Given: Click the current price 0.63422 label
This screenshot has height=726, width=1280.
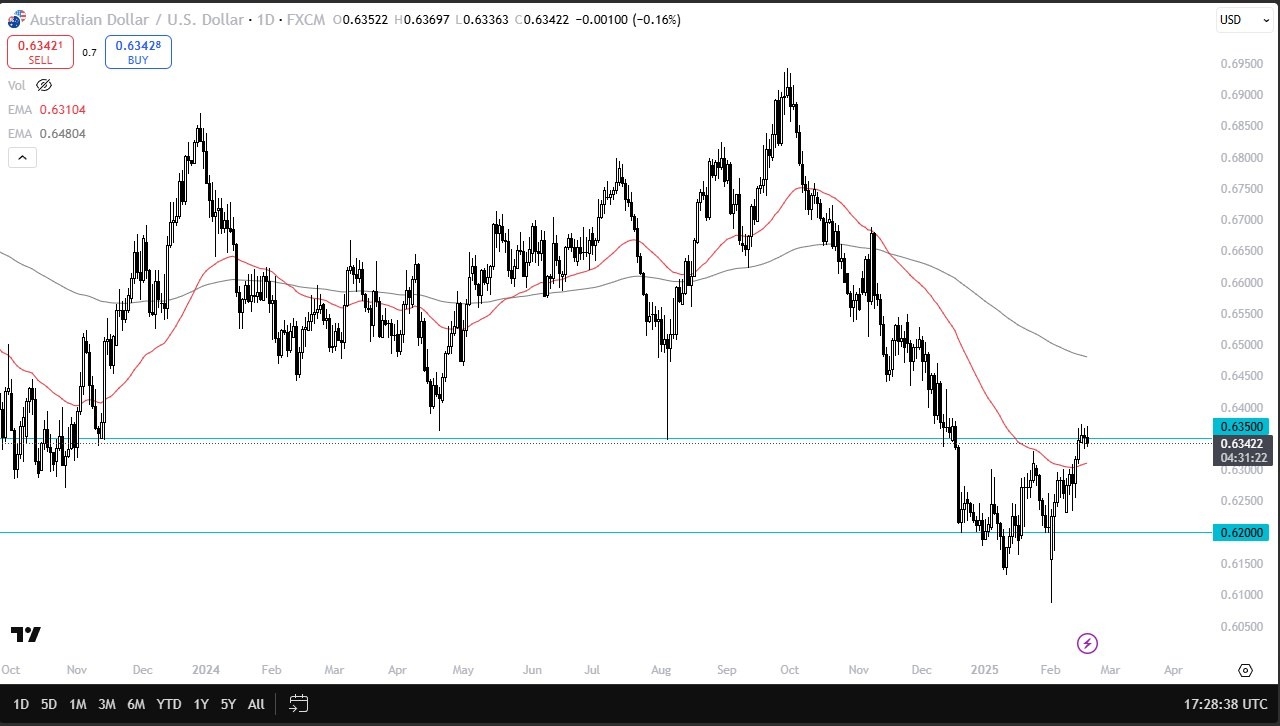Looking at the screenshot, I should pos(1241,443).
